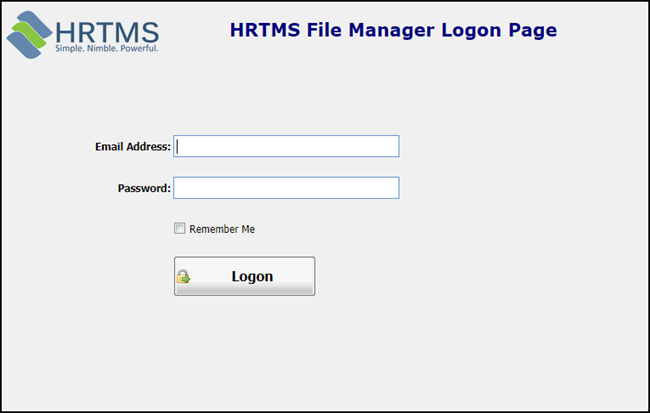This screenshot has width=650, height=413.
Task: Click the right end of the Password field
Action: (x=392, y=188)
